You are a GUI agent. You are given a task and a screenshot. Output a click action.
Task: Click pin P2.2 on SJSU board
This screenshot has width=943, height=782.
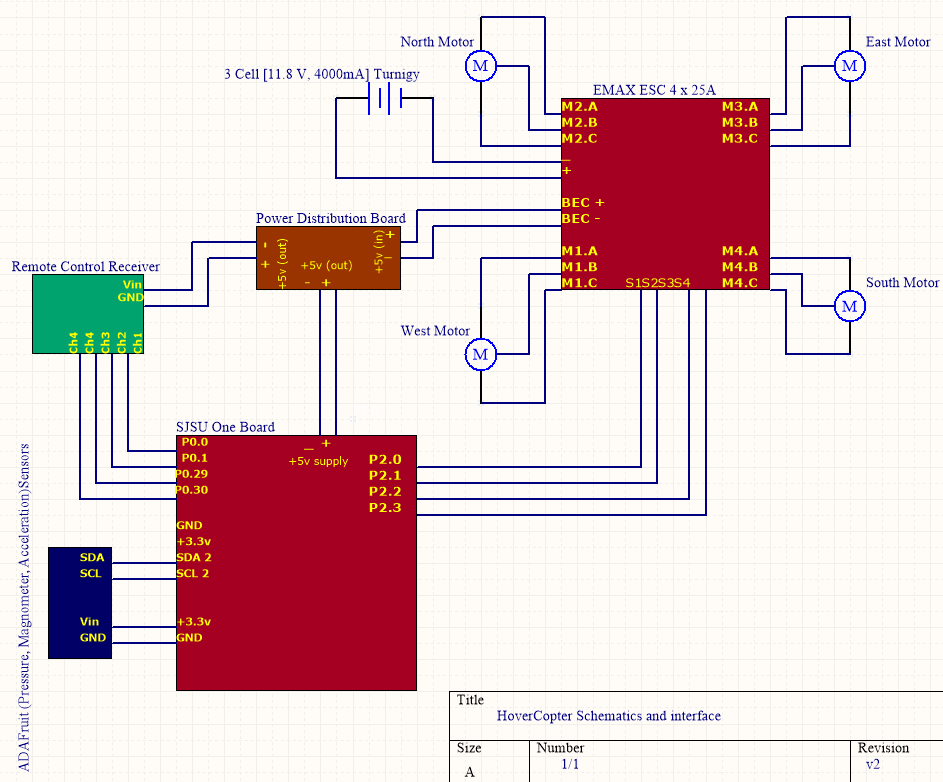(x=385, y=491)
